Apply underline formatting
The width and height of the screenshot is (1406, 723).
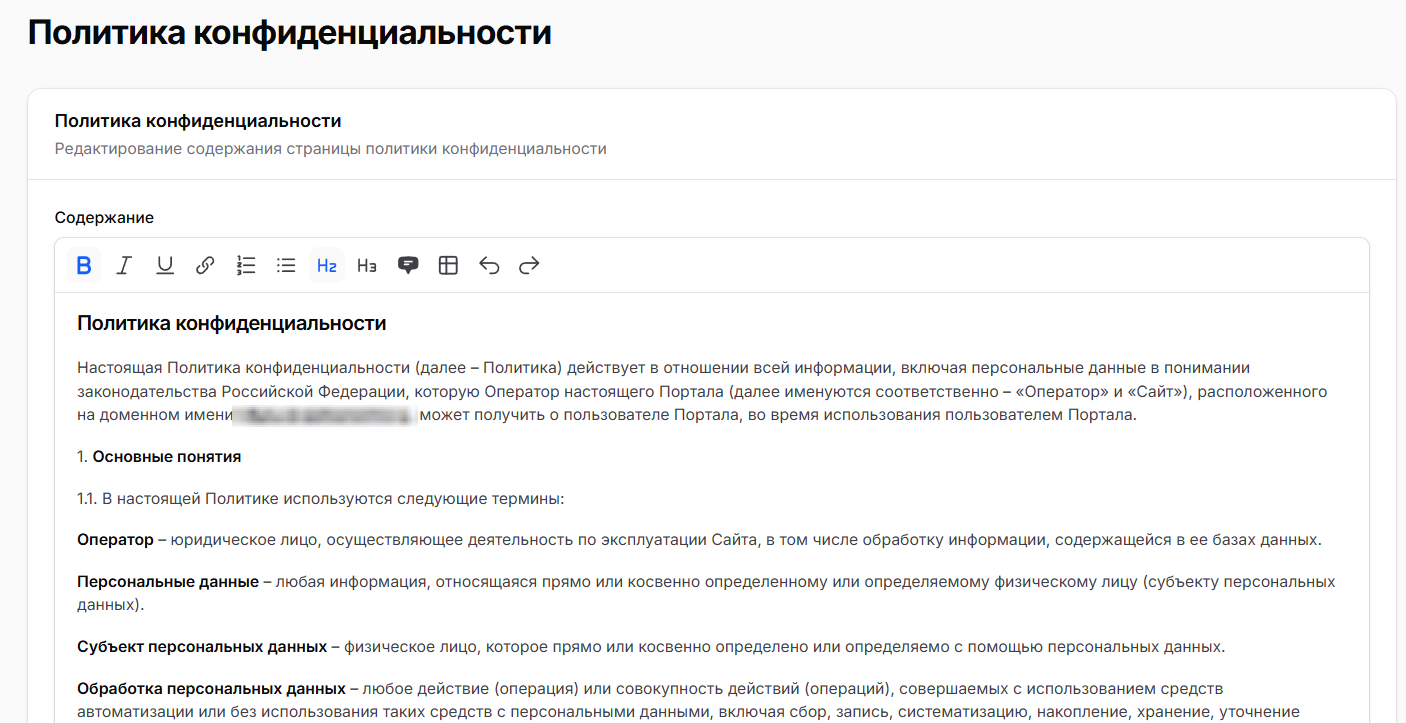point(165,265)
